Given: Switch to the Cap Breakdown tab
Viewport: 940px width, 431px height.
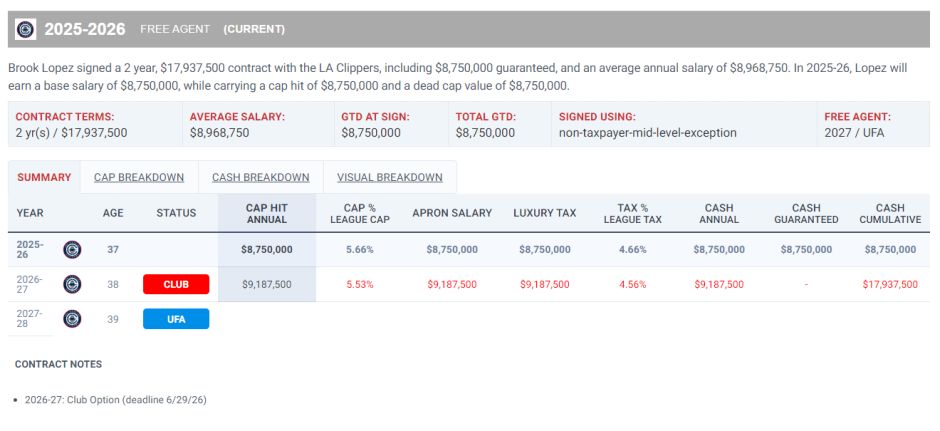Looking at the screenshot, I should (x=139, y=177).
